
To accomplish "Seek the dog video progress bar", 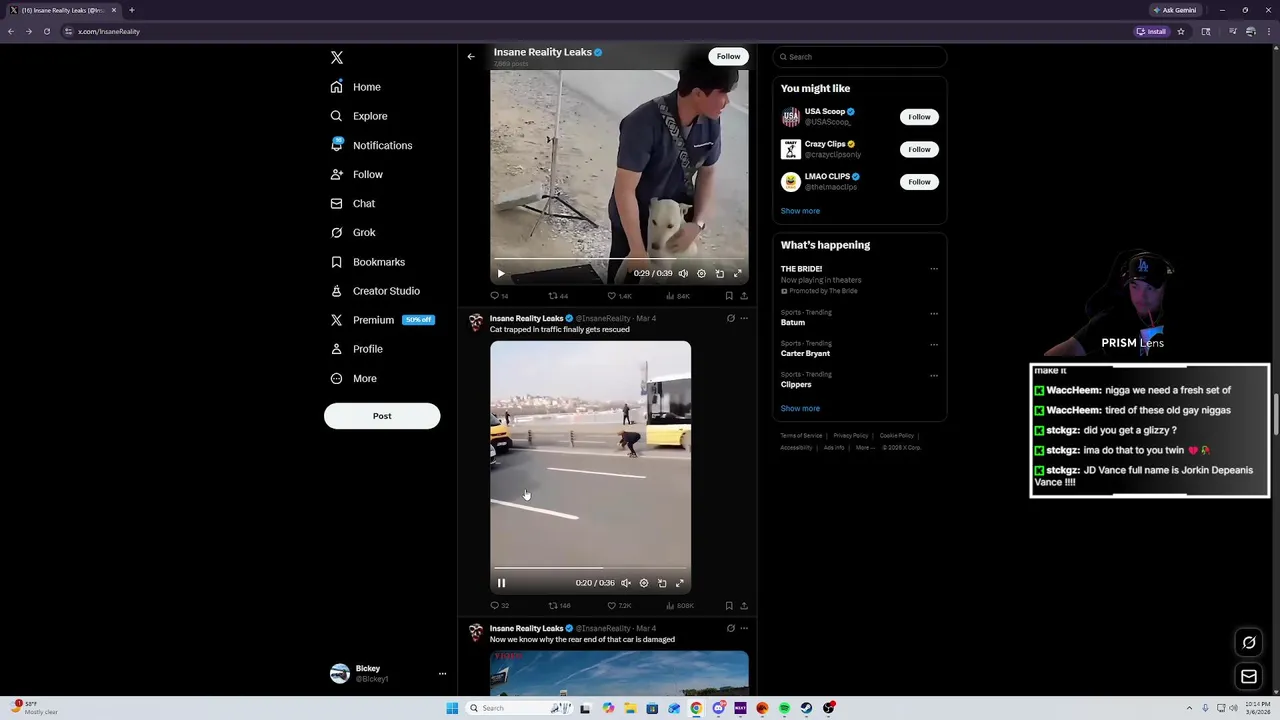I will [x=619, y=259].
